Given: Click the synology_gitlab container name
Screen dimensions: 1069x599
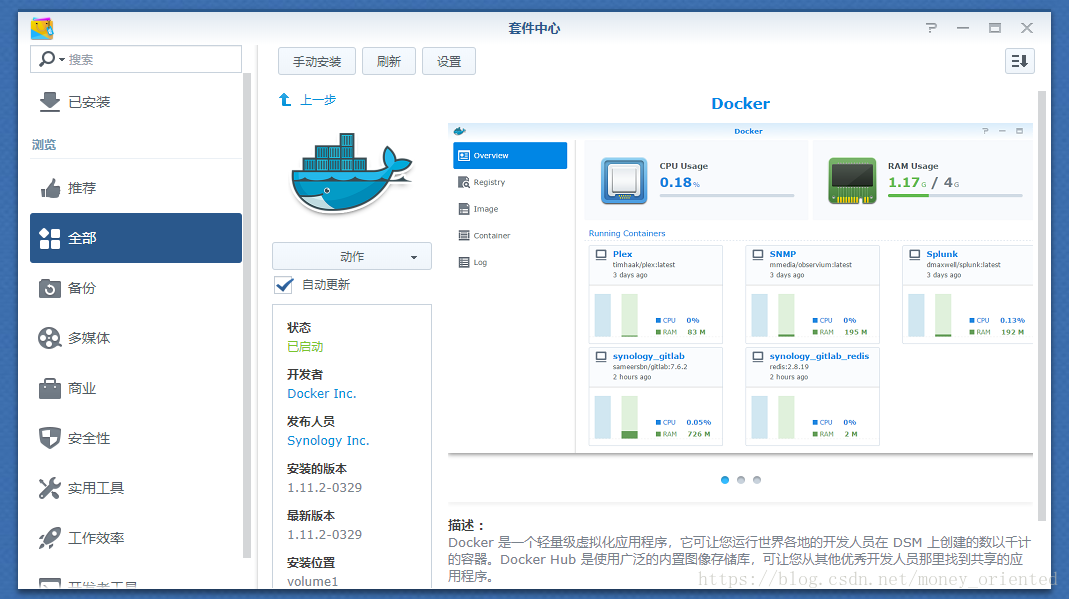Looking at the screenshot, I should 648,356.
